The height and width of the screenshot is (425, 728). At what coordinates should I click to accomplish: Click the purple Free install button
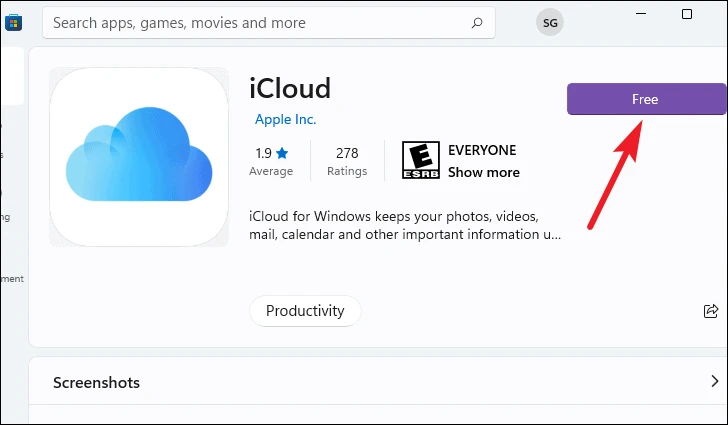[646, 99]
